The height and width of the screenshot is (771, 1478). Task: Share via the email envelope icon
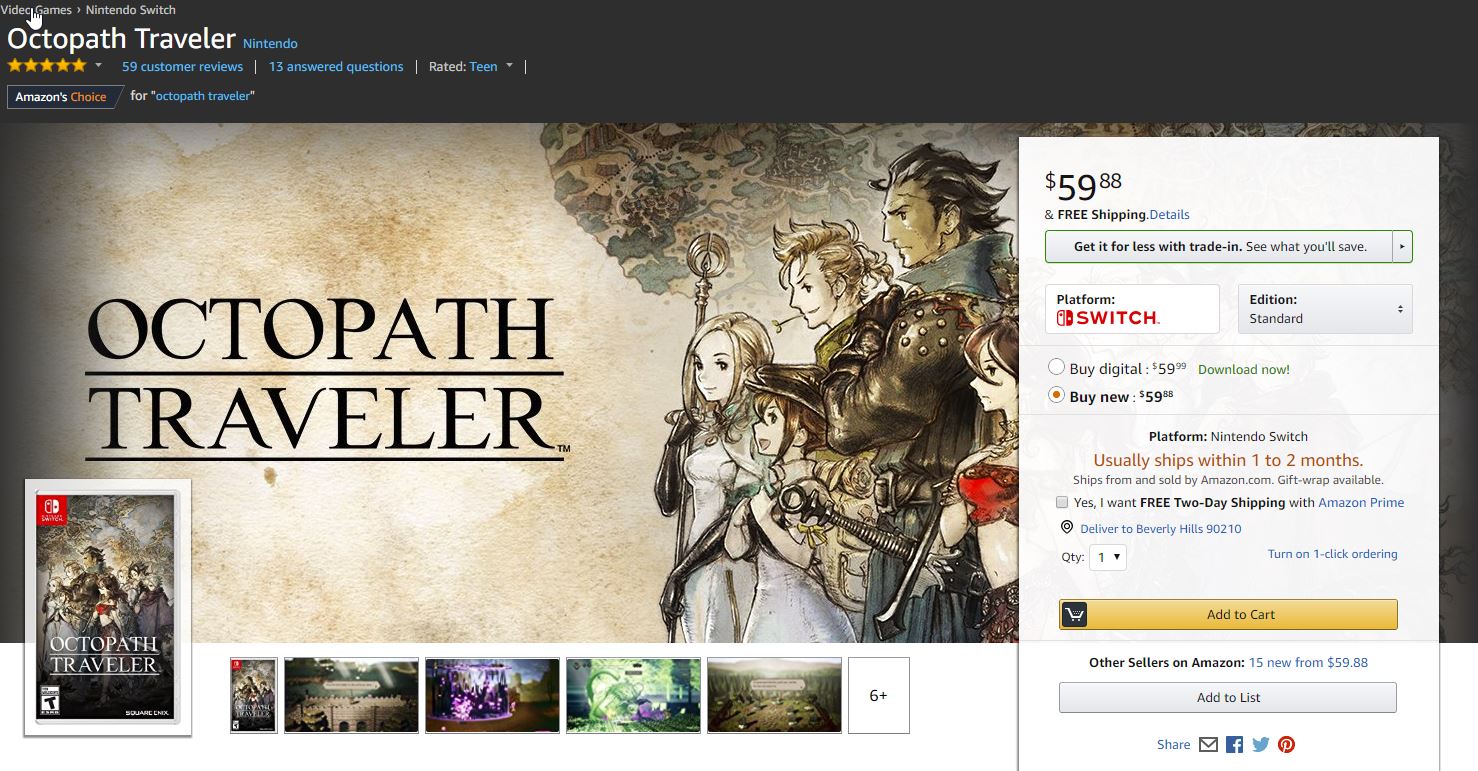pyautogui.click(x=1208, y=745)
